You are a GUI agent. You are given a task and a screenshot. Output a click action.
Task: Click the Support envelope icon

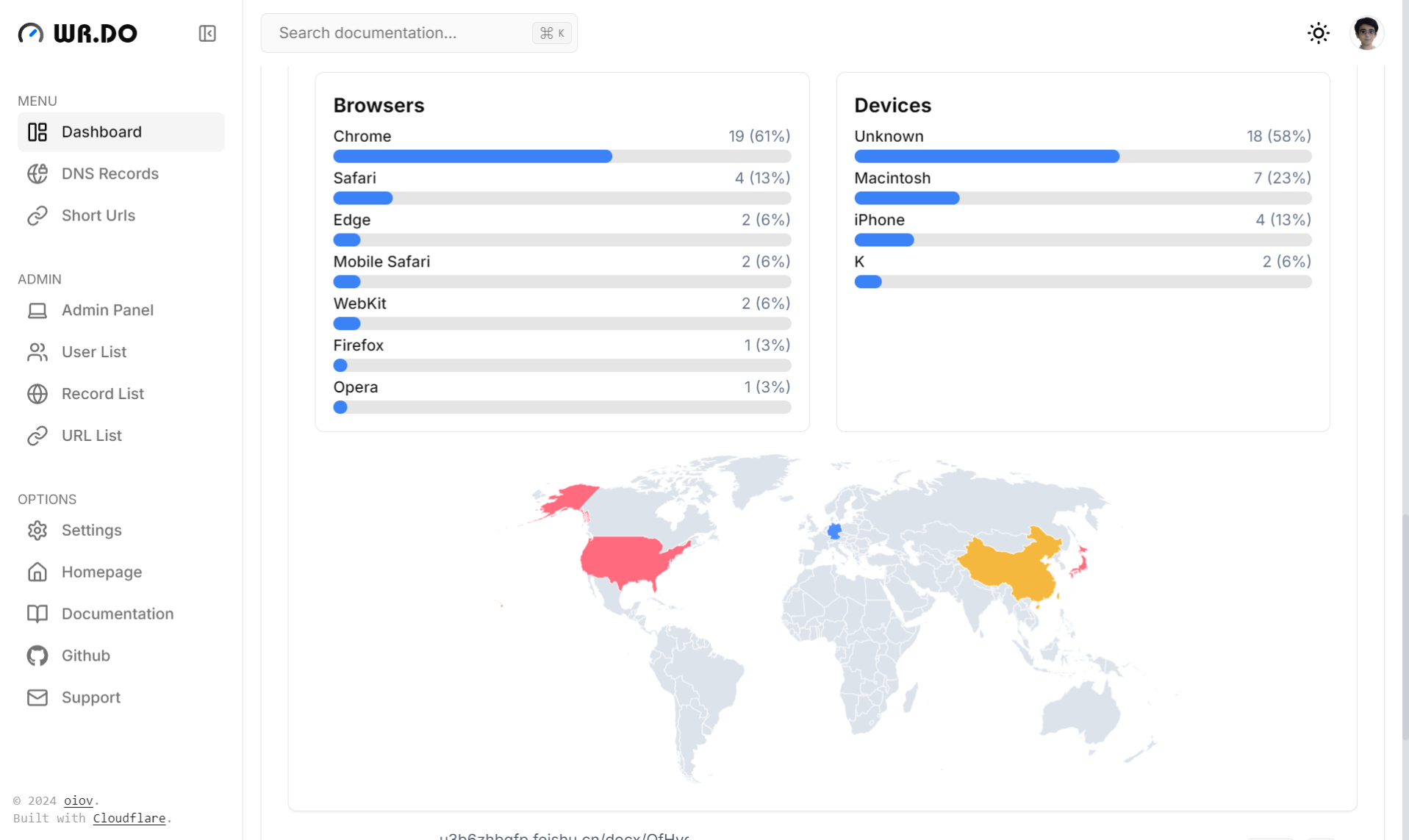tap(37, 697)
